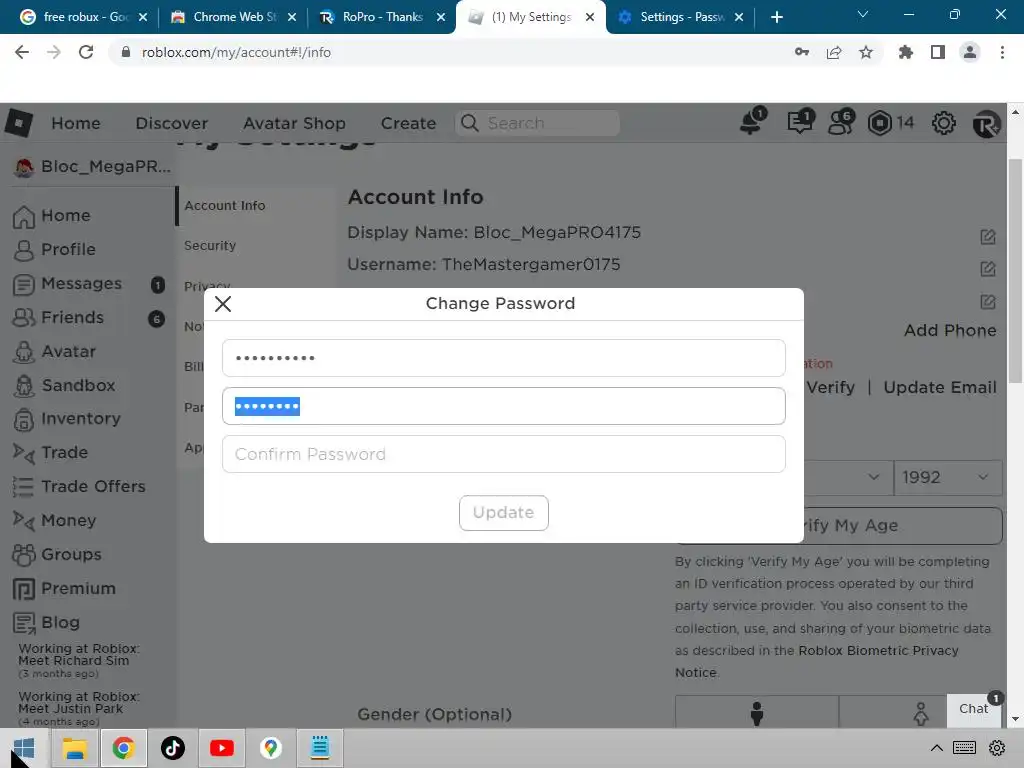The width and height of the screenshot is (1024, 768).
Task: Open Money in the left sidebar
Action: (54, 520)
